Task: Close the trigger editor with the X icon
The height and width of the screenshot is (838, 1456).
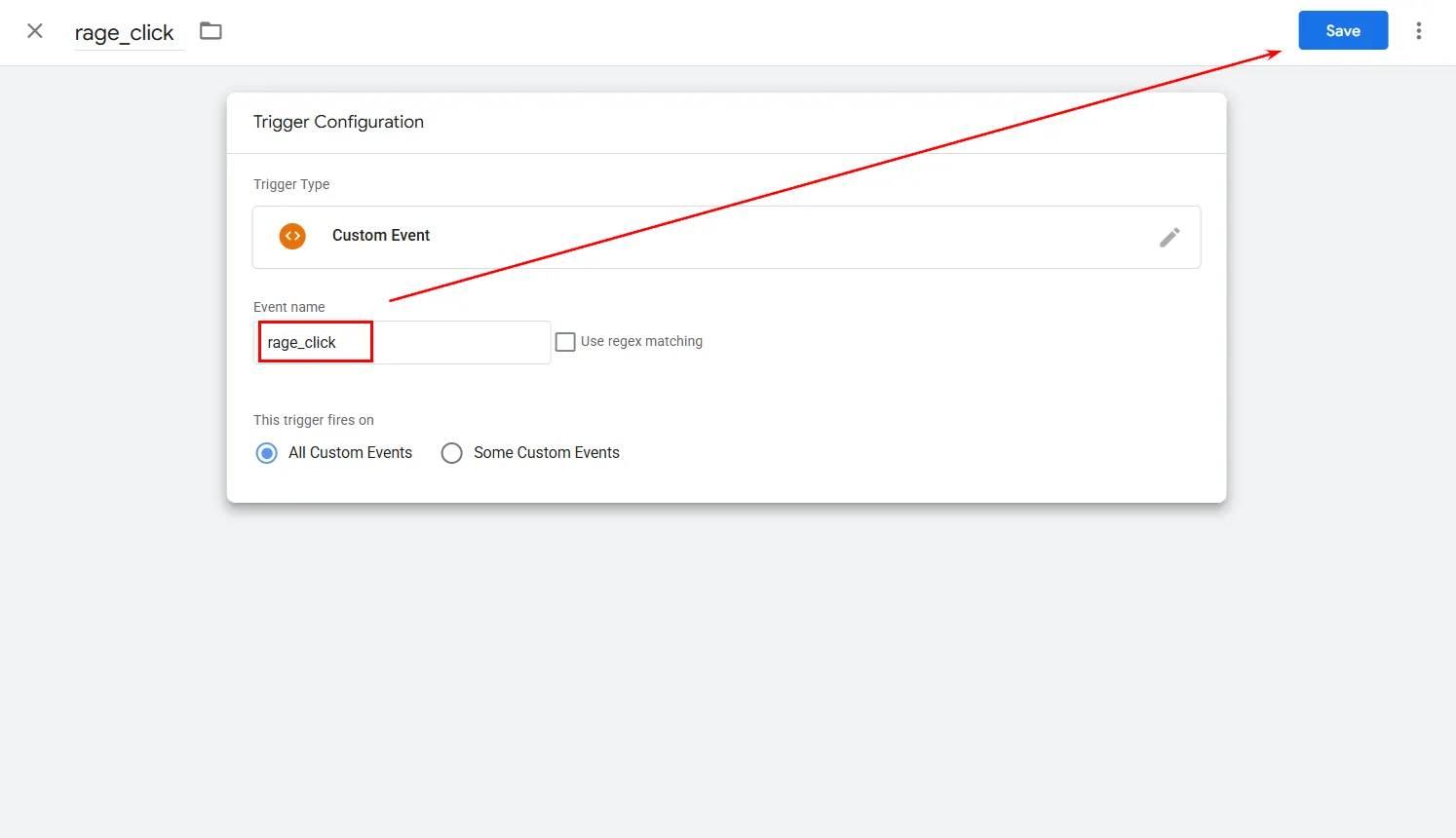Action: (35, 31)
